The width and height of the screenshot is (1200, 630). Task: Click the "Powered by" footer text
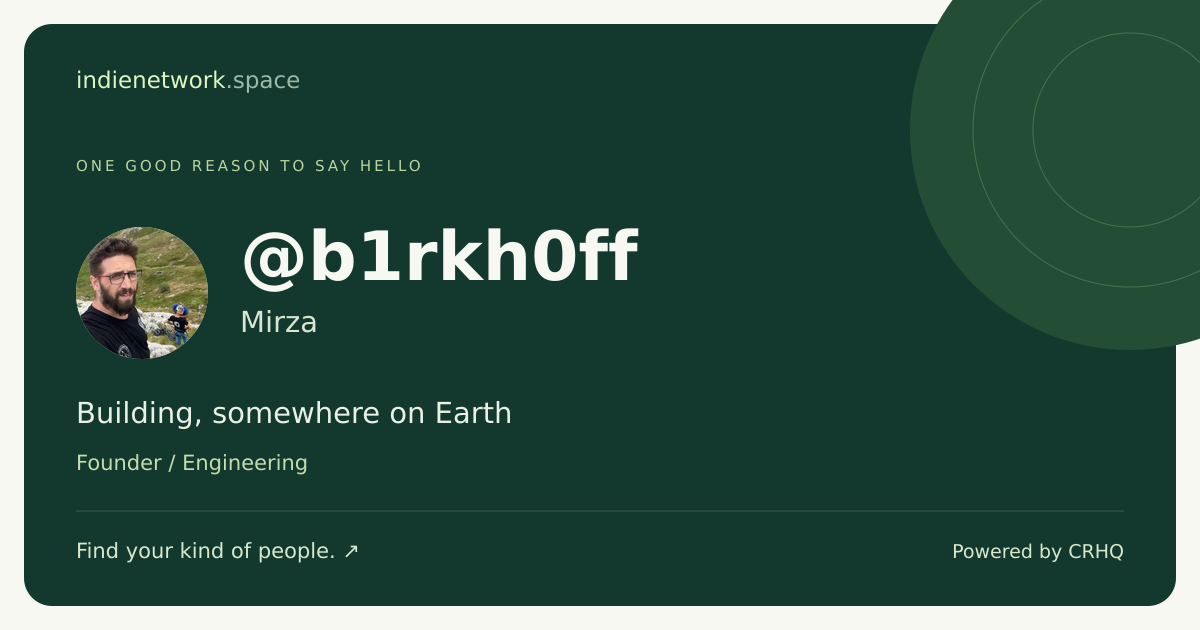click(1007, 552)
